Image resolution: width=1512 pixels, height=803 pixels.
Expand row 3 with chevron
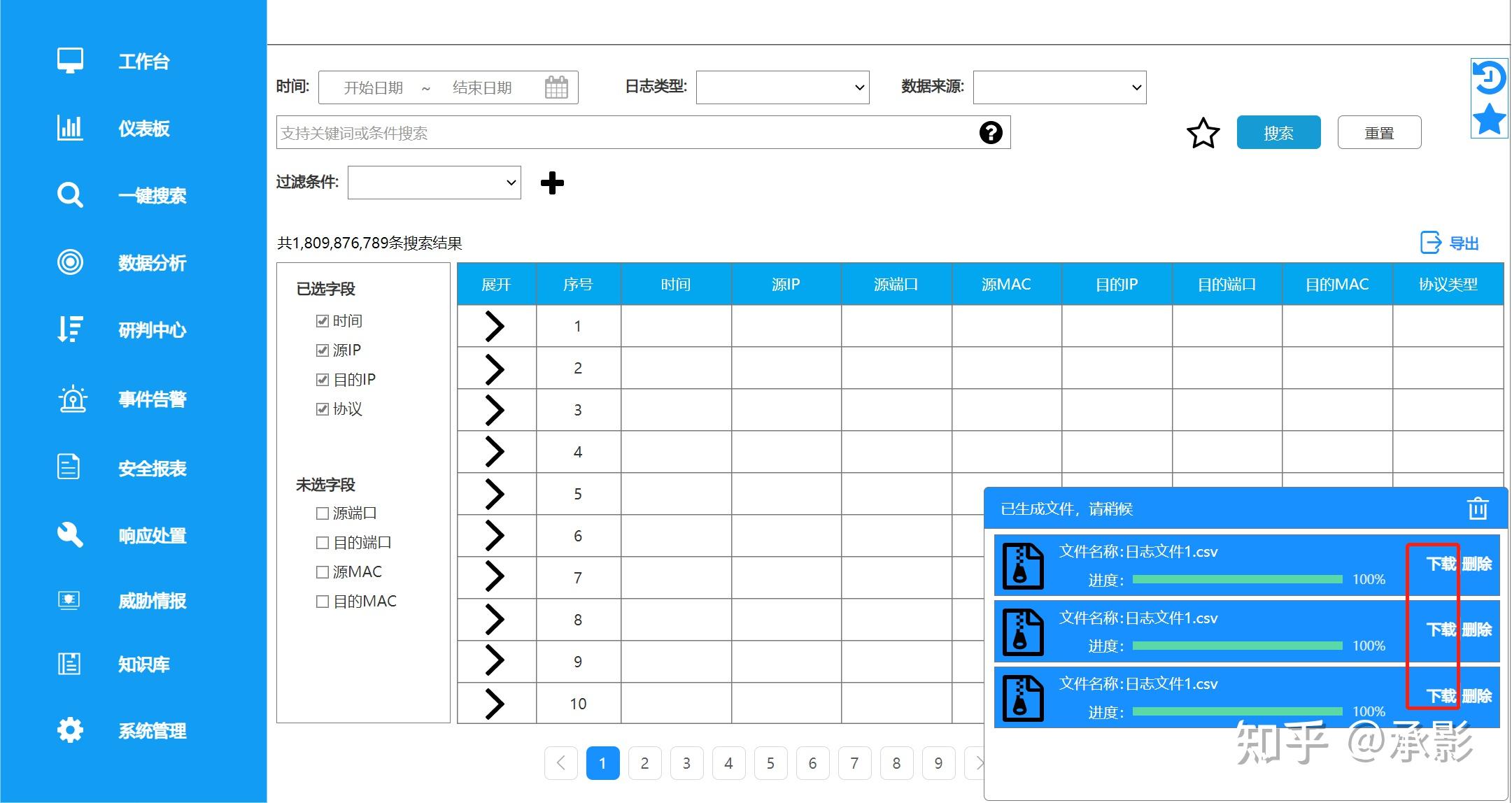495,410
